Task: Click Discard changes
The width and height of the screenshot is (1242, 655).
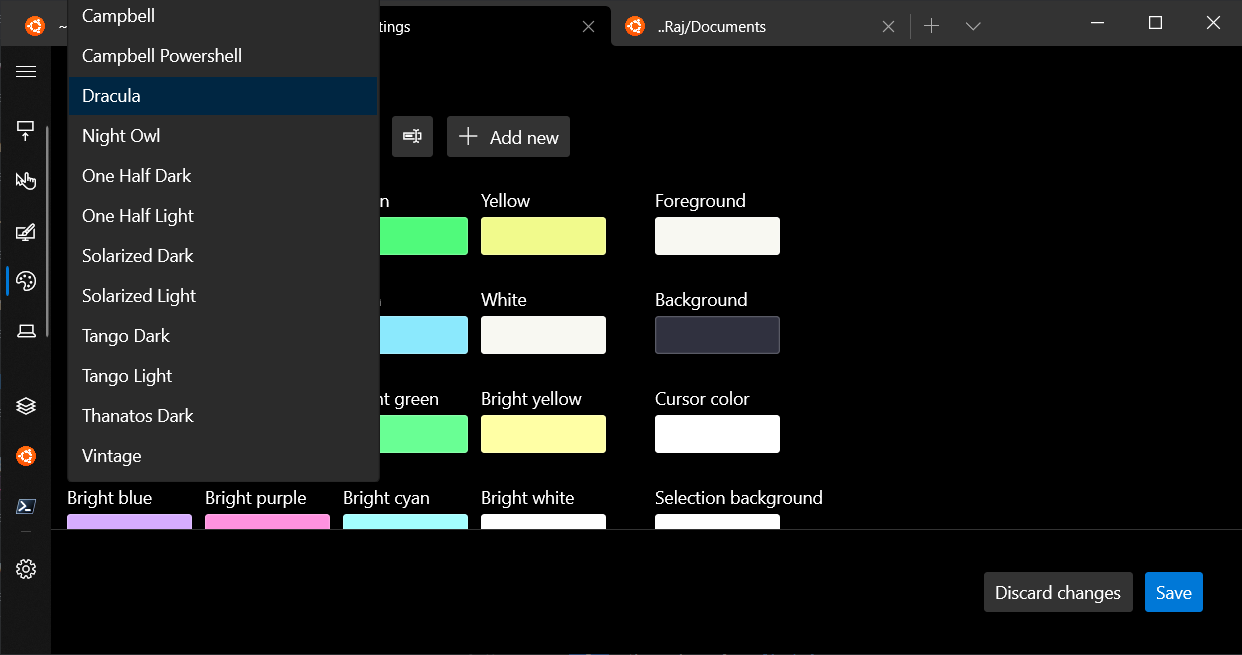Action: tap(1058, 592)
